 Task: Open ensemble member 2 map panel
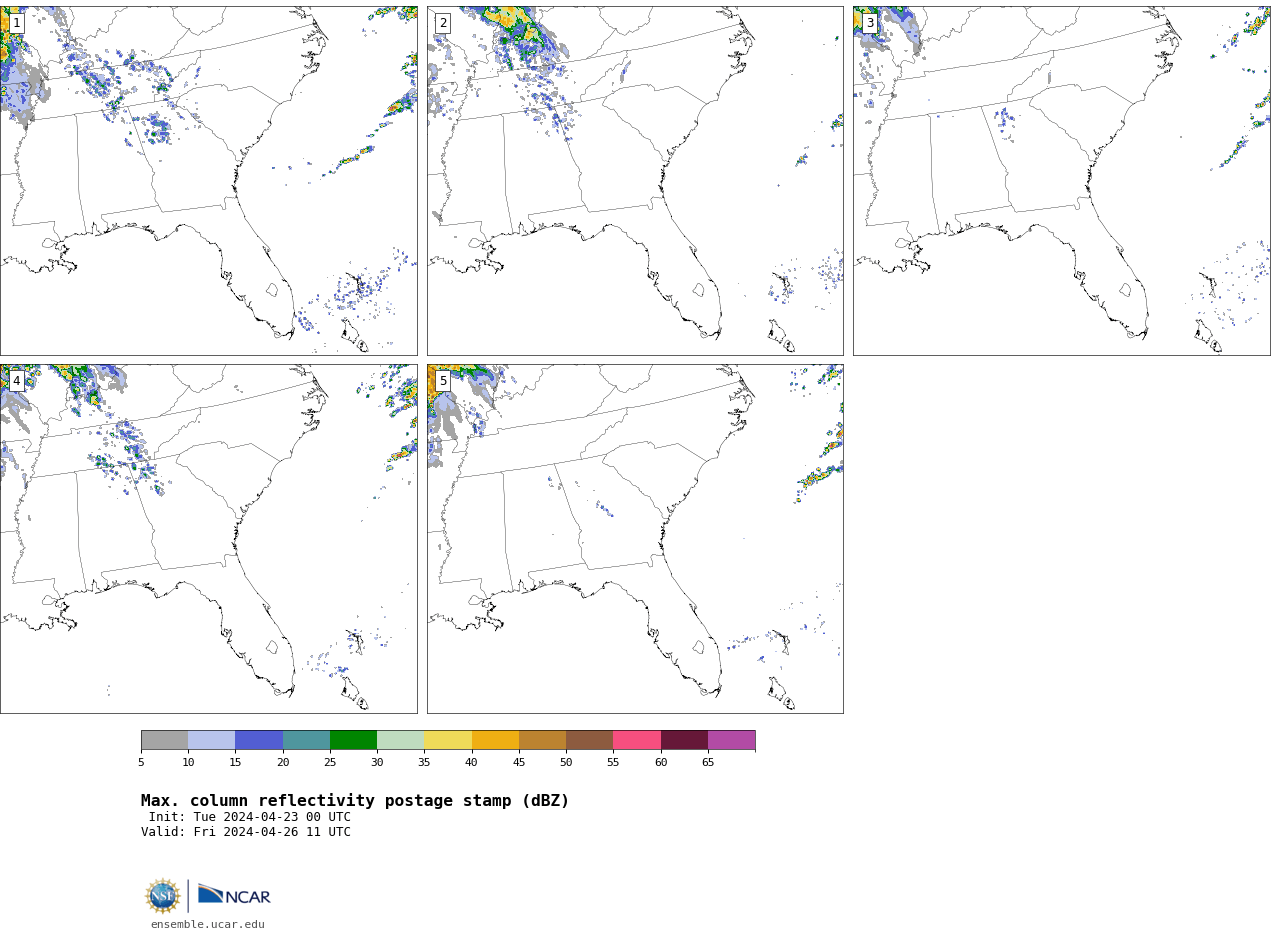(x=635, y=181)
